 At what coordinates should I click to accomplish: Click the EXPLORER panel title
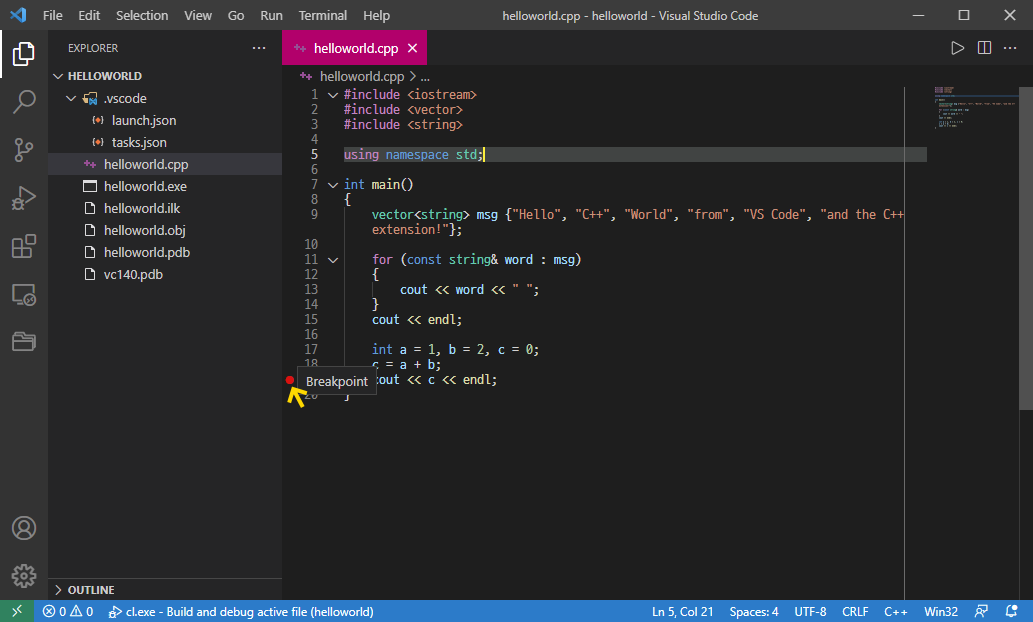point(93,48)
